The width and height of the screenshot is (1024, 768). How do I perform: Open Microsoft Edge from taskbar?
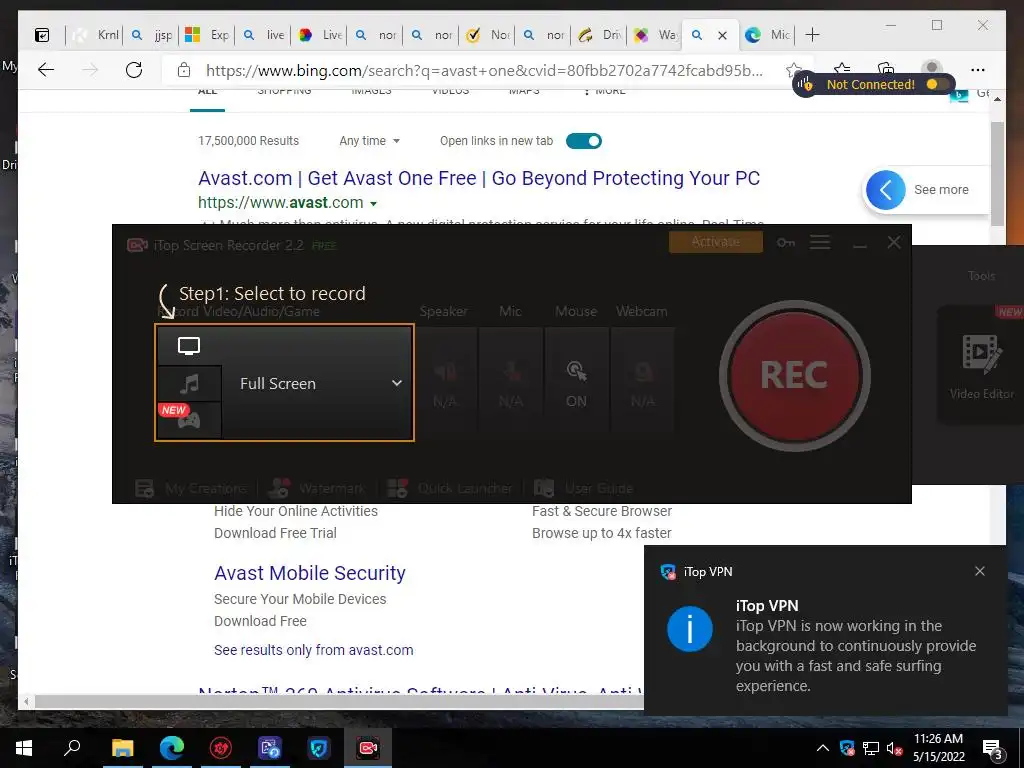pos(172,748)
